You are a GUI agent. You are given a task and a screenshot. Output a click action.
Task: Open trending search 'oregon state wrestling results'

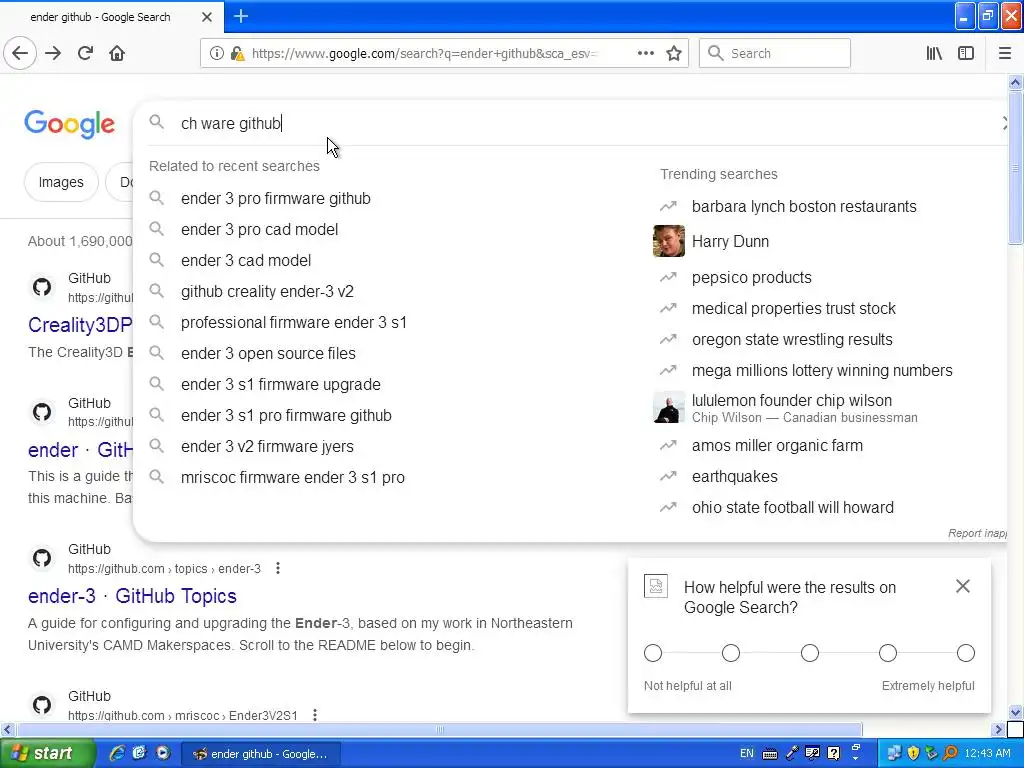tap(792, 340)
